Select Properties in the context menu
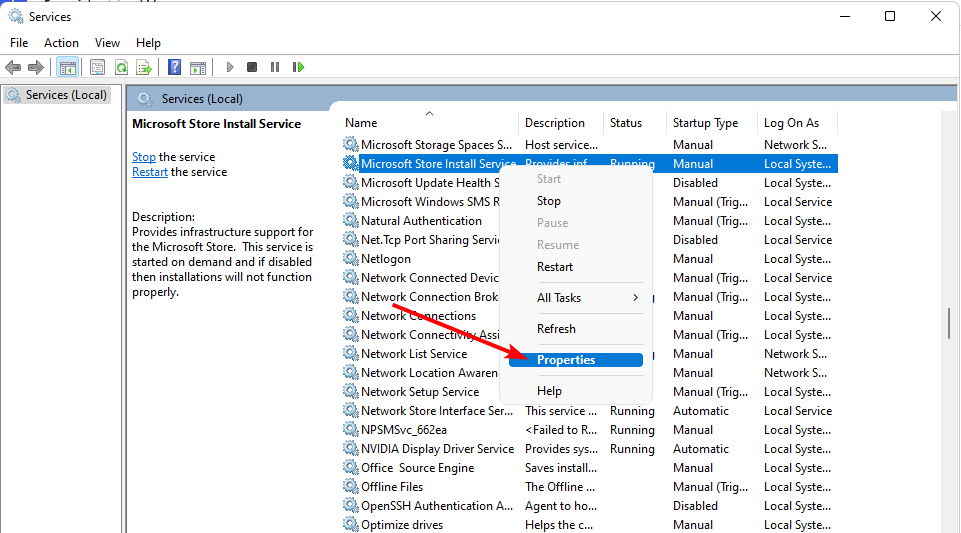Screen dimensions: 961x533 click(x=575, y=360)
